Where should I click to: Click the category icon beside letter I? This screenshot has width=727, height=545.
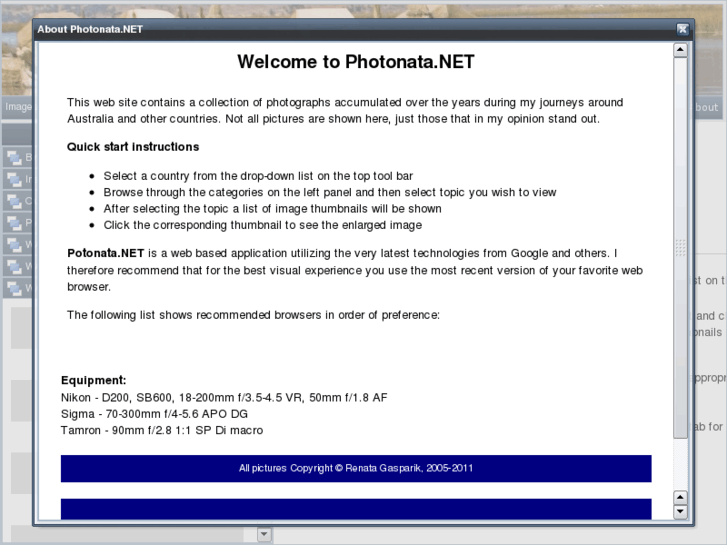14,179
